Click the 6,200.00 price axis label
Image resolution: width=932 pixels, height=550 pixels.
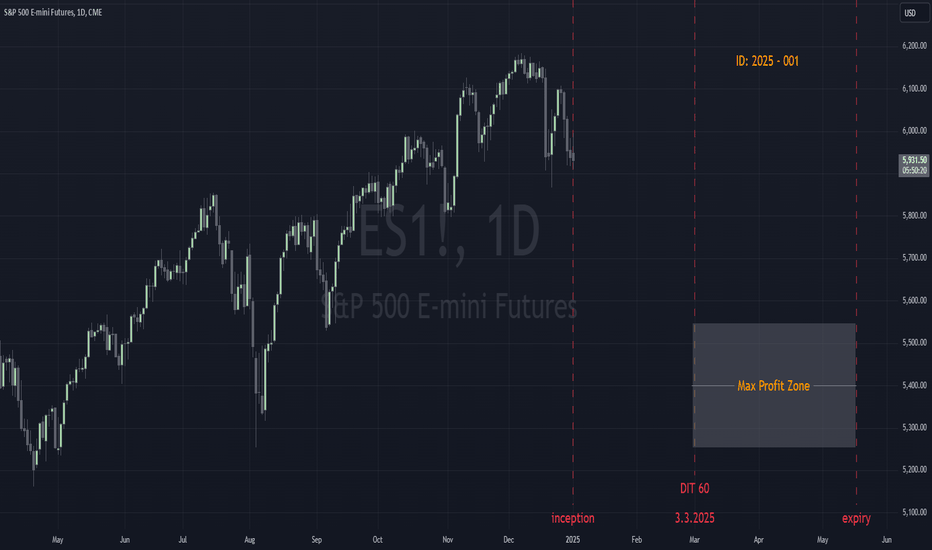pyautogui.click(x=914, y=46)
